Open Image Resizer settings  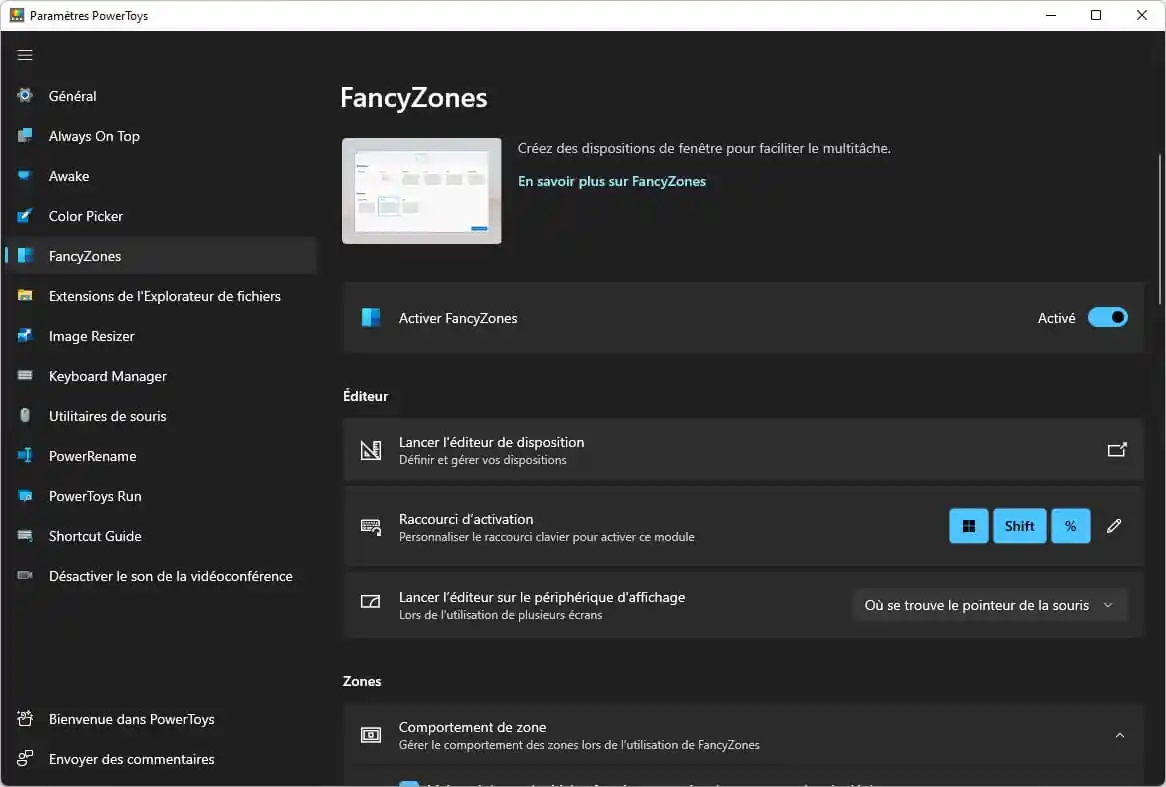(x=161, y=336)
